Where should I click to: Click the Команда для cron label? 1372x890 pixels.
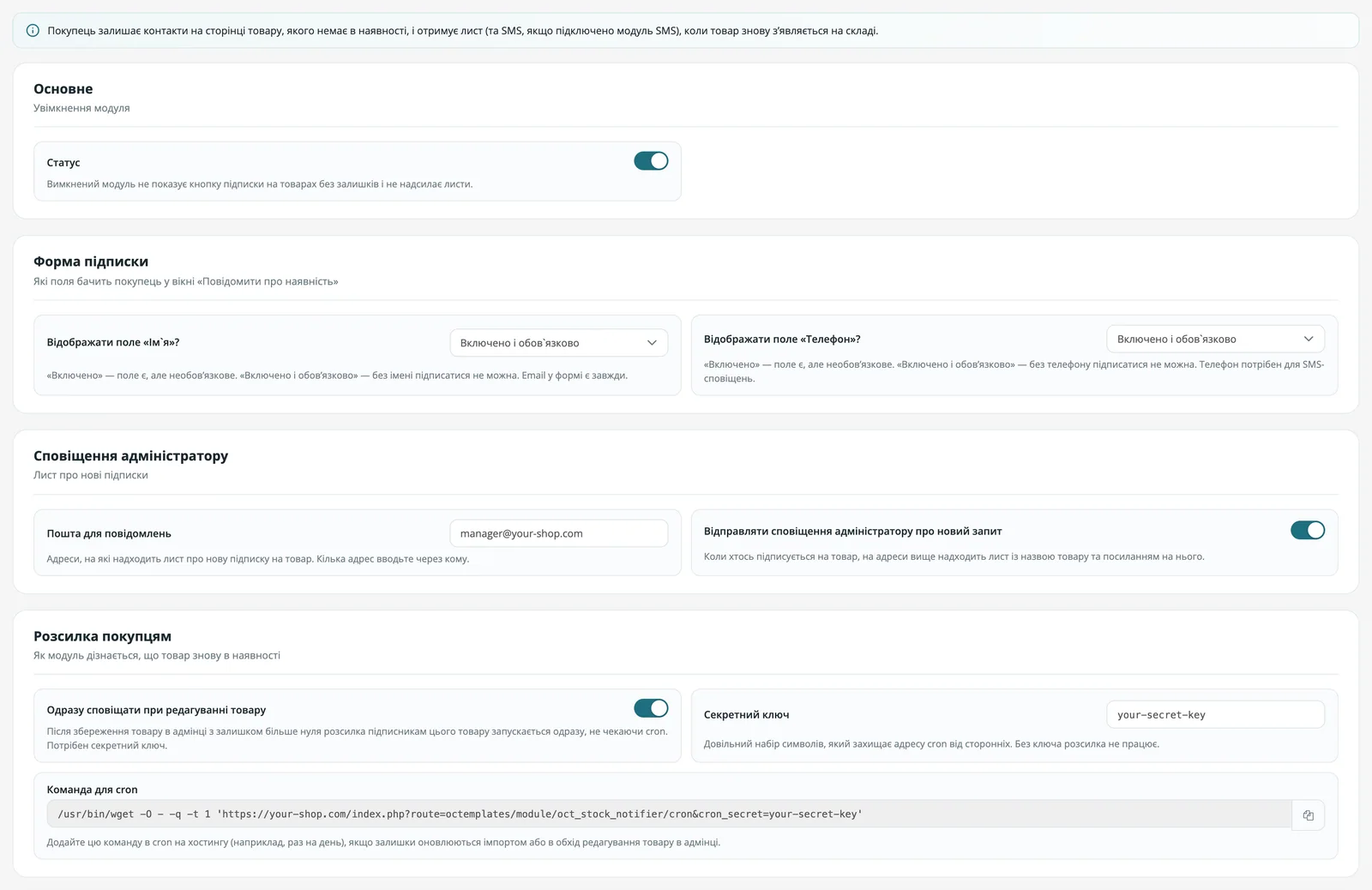click(x=92, y=790)
